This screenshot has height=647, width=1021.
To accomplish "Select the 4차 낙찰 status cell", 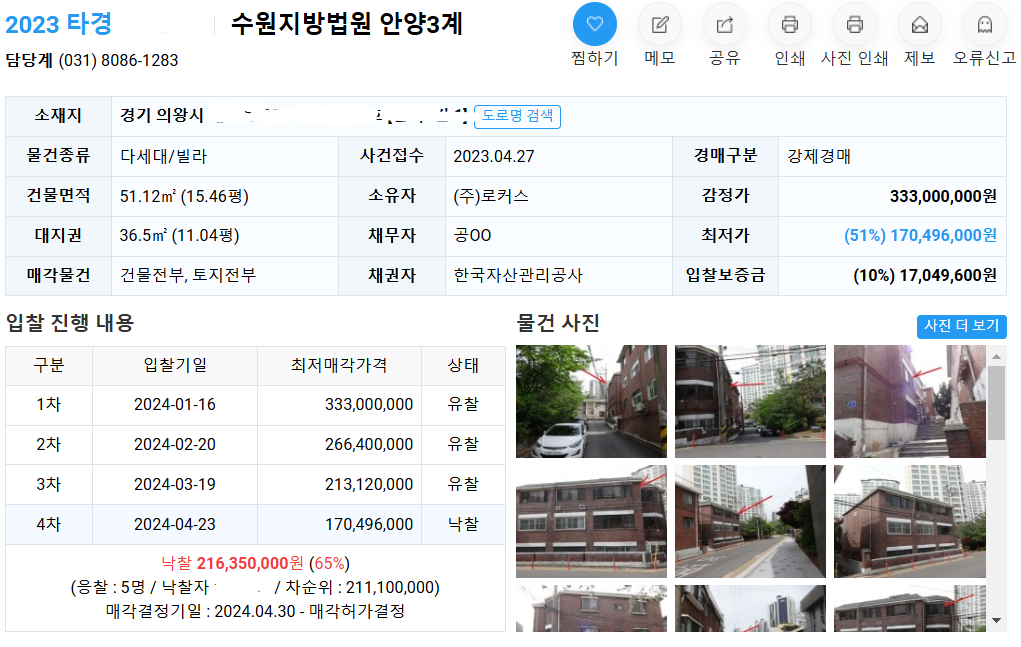I will (x=463, y=525).
